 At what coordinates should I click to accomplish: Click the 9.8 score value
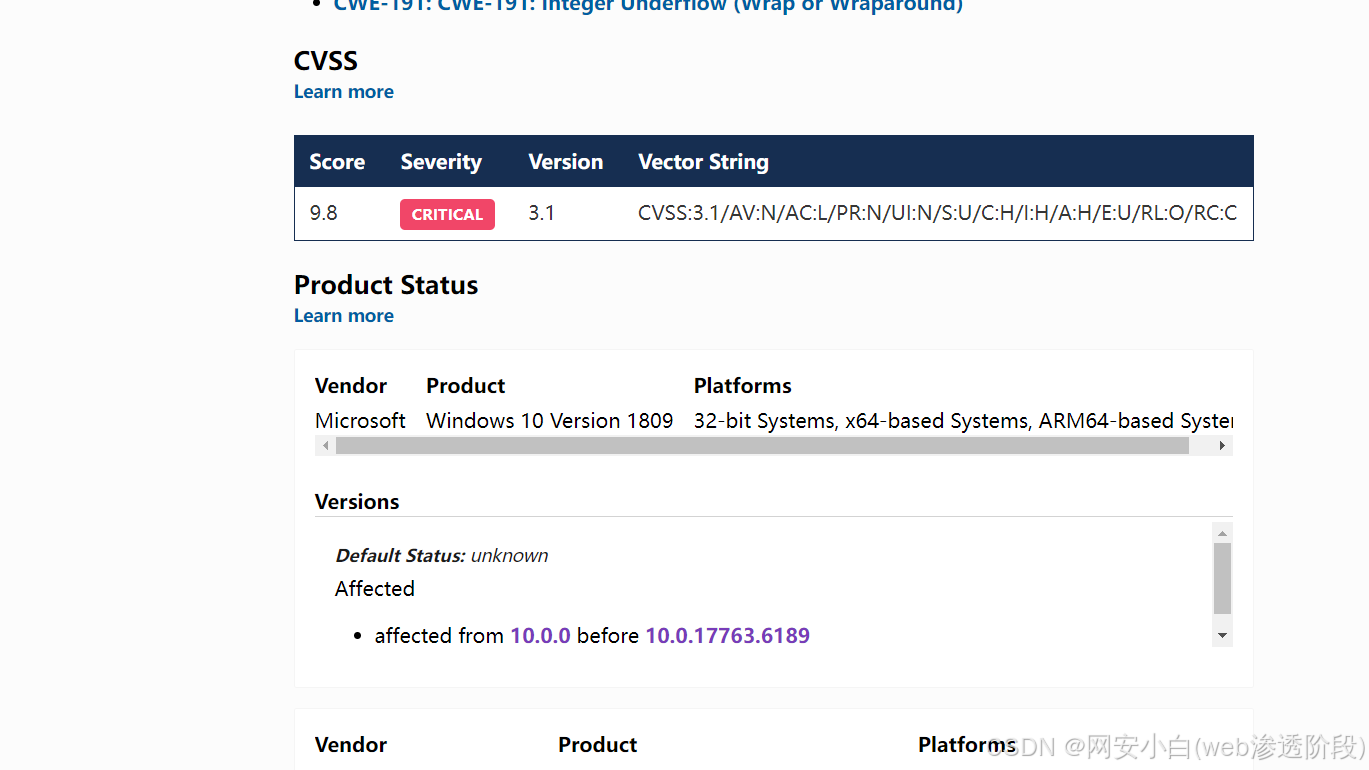pos(323,213)
